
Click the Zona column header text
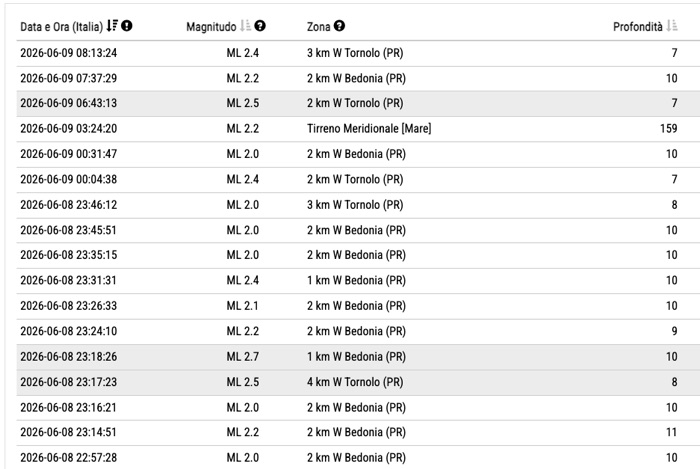[318, 27]
